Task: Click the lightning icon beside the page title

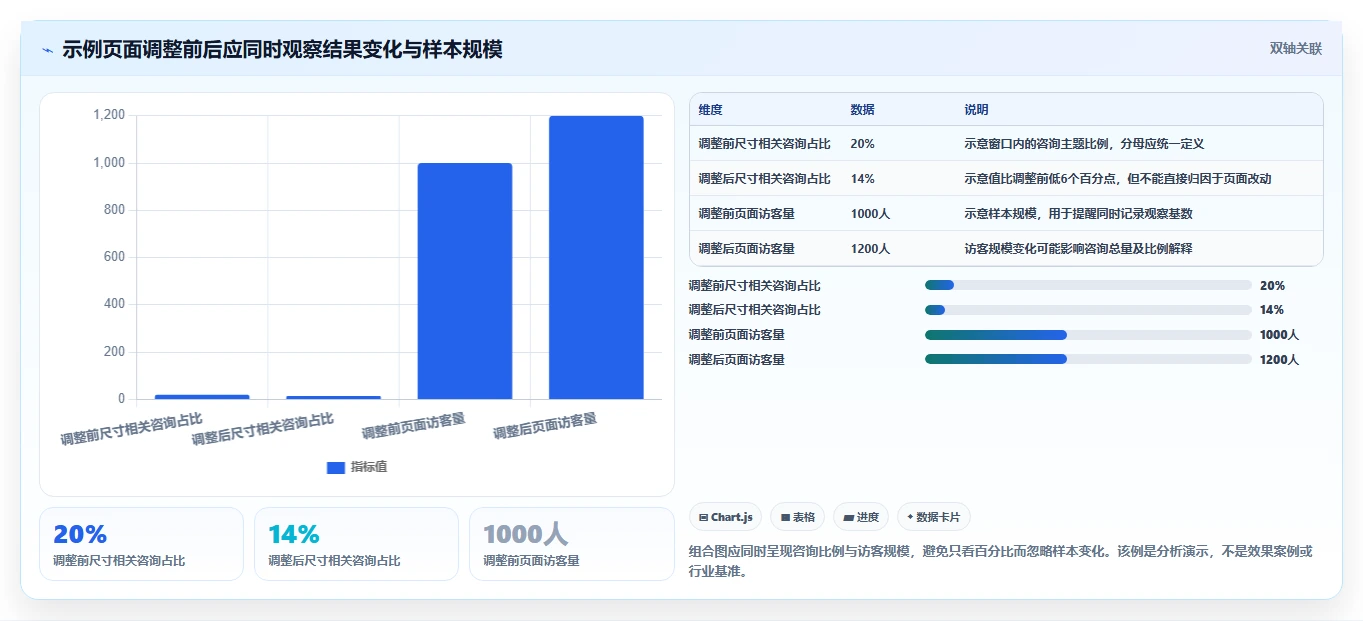Action: (x=47, y=49)
